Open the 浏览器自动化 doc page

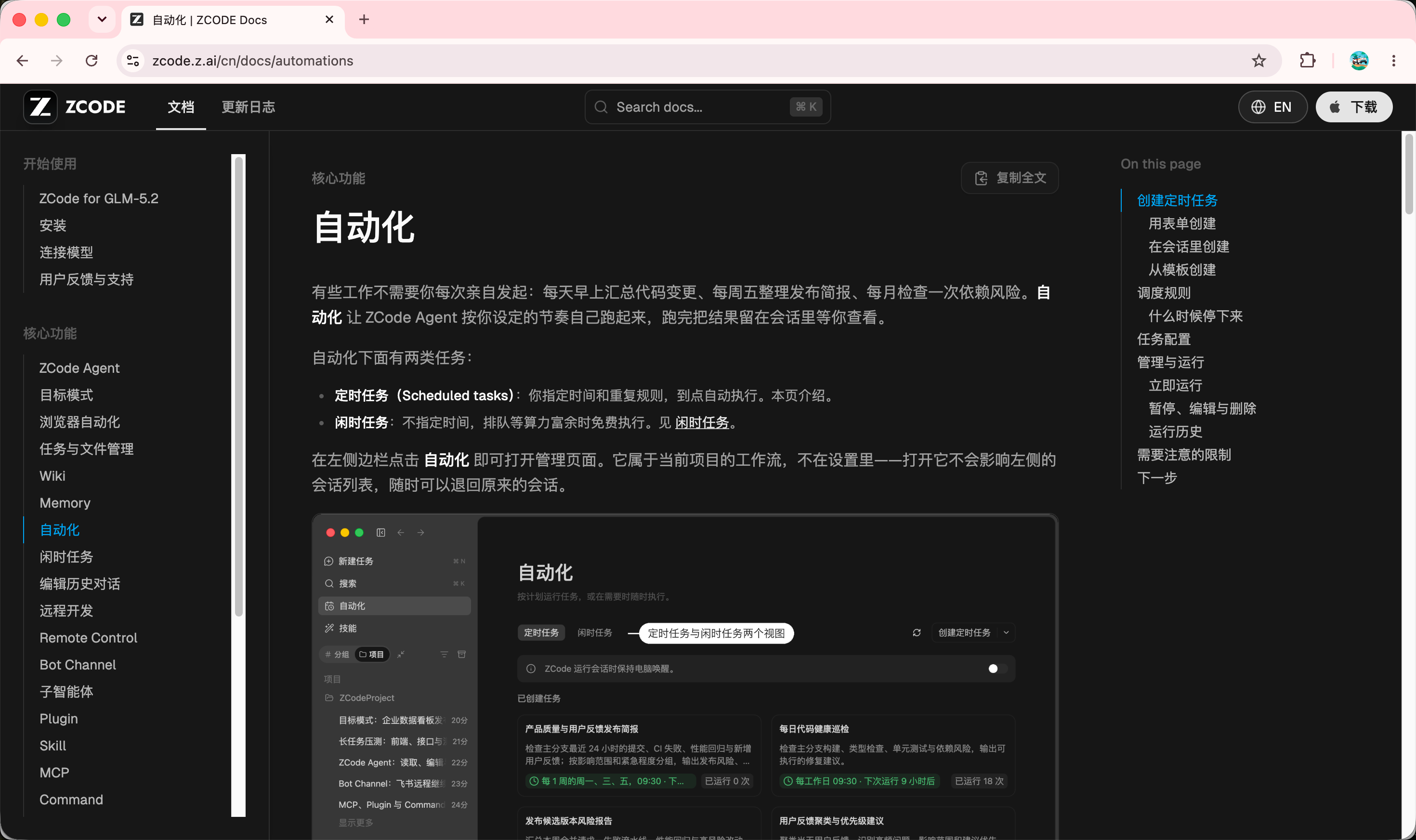click(x=80, y=422)
